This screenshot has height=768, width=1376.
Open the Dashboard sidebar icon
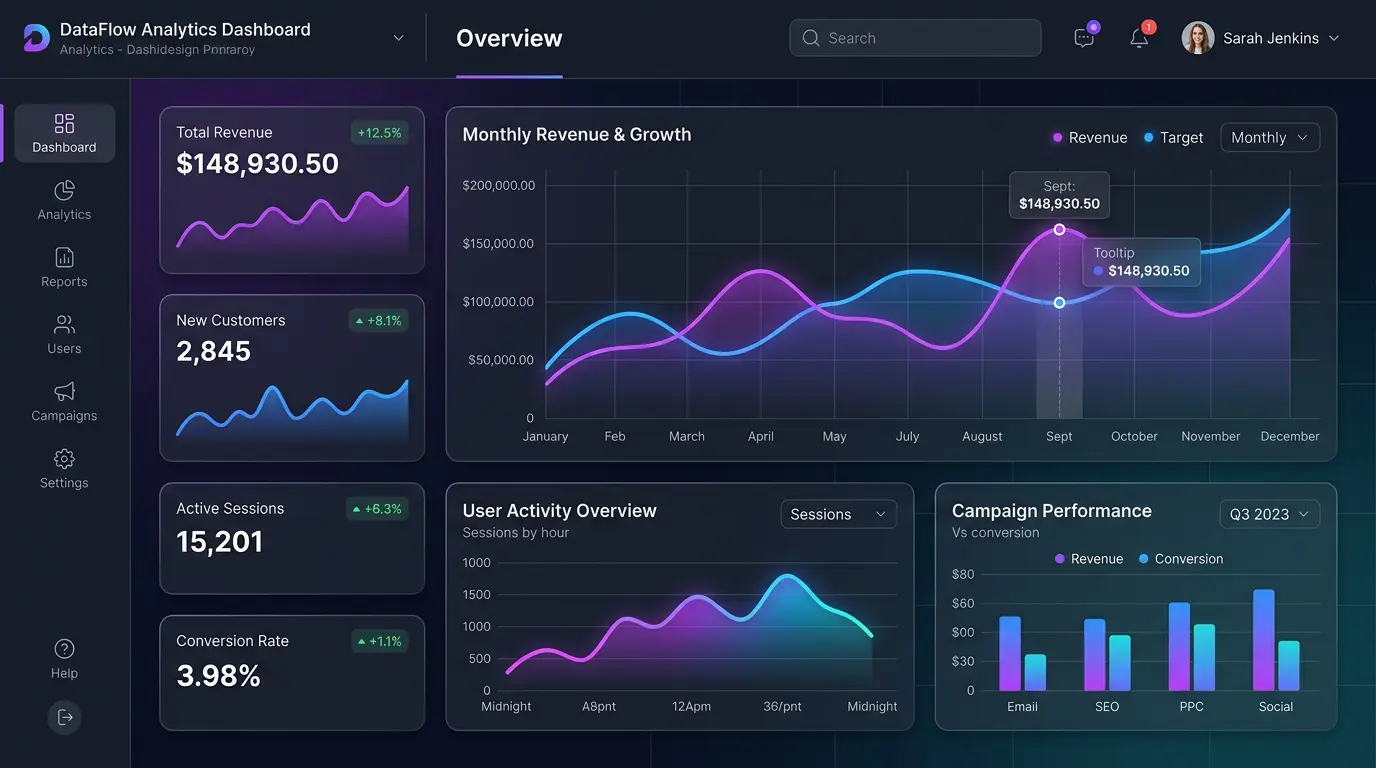point(64,123)
